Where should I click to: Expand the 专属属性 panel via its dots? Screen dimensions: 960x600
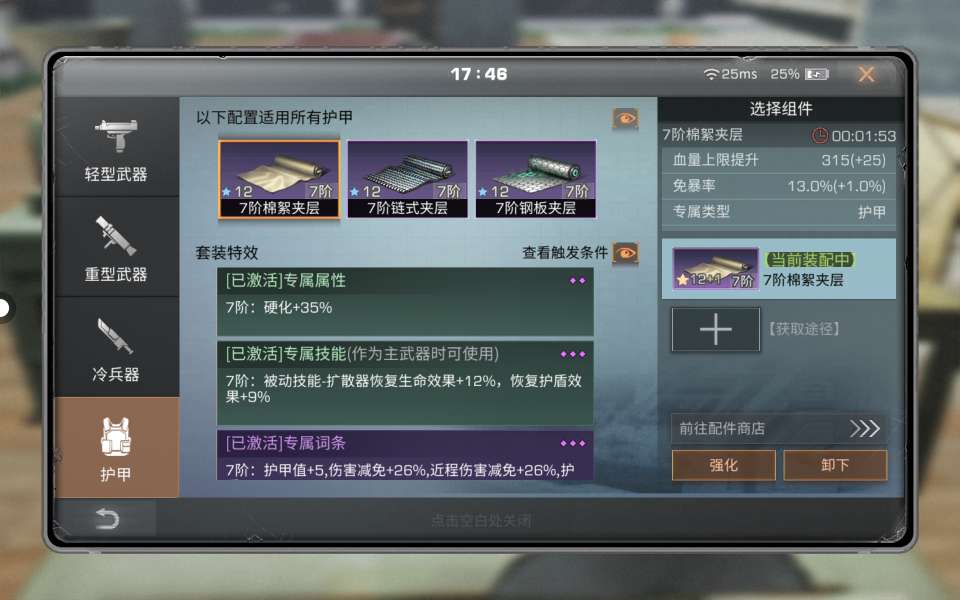click(x=577, y=281)
